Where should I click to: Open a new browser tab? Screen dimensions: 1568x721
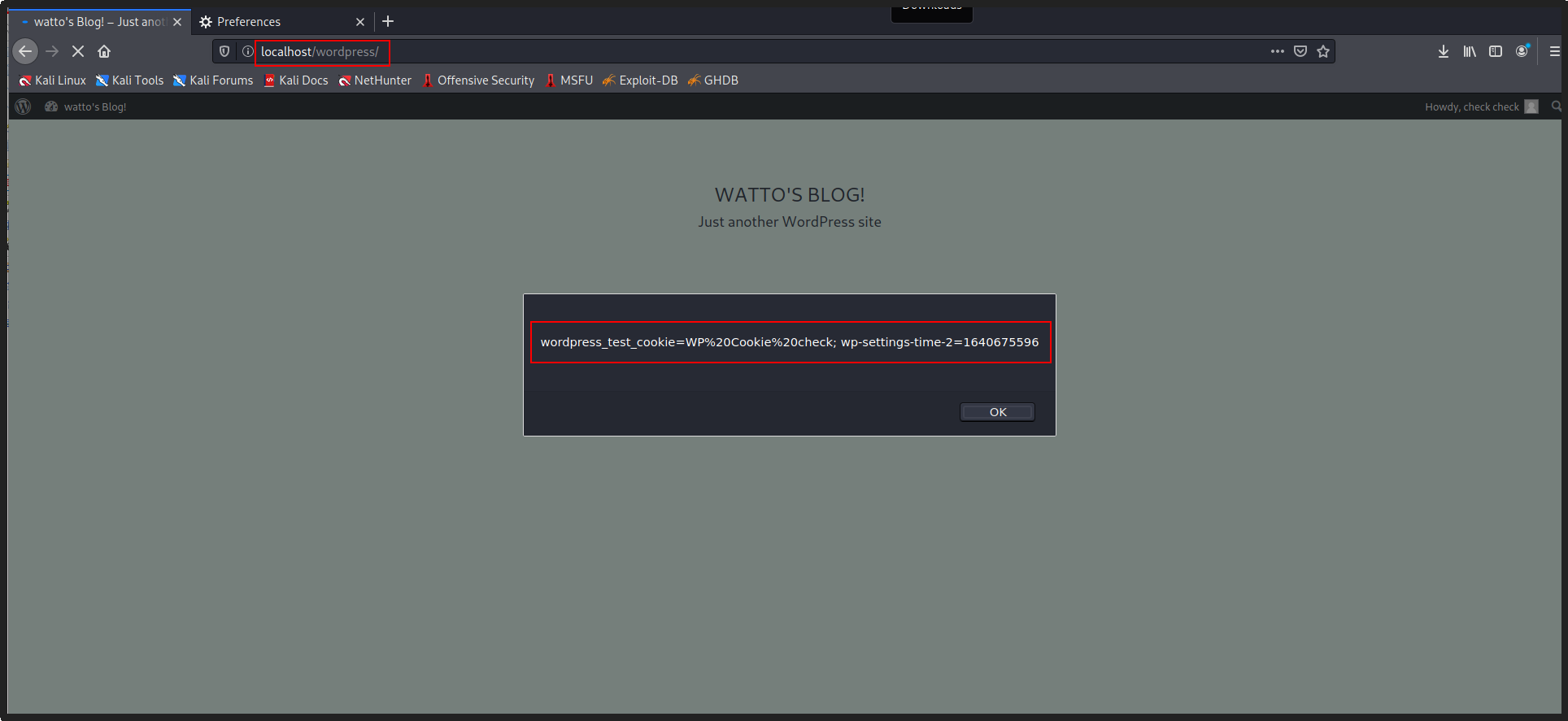coord(388,22)
